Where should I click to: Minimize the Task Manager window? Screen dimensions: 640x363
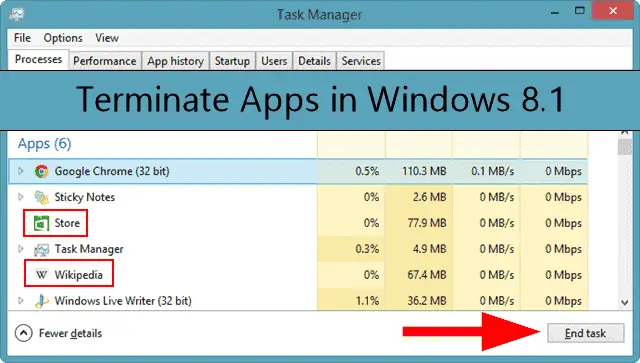(554, 12)
